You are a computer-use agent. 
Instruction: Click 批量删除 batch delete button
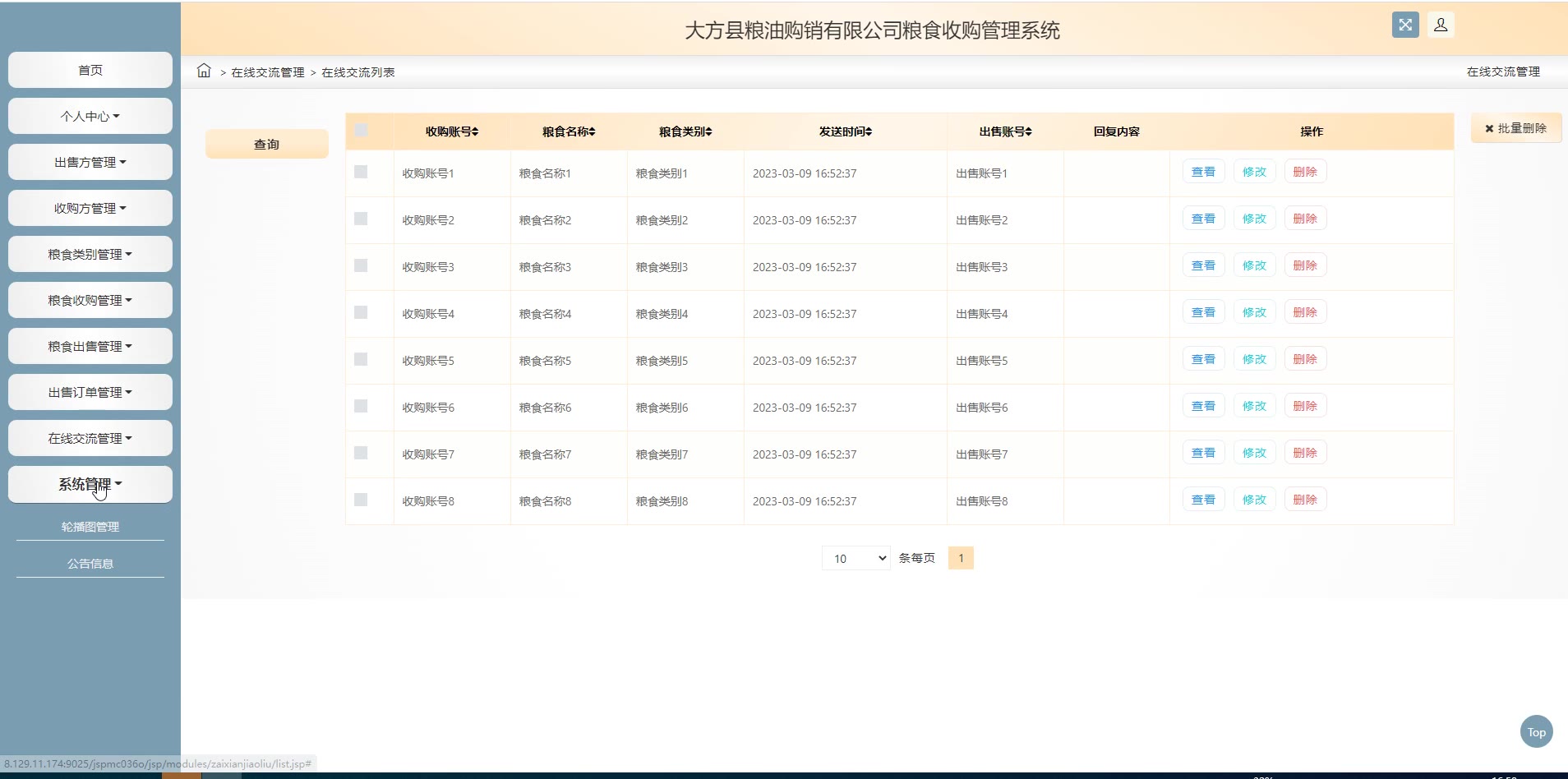1515,128
